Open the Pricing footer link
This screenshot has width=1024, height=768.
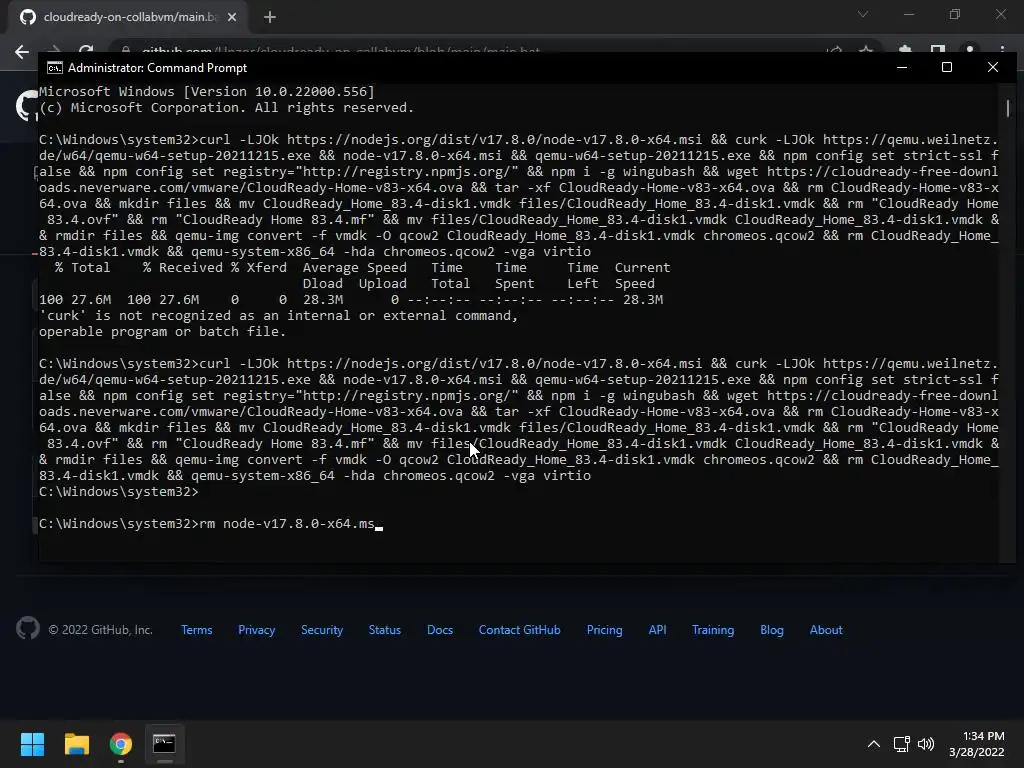point(604,630)
